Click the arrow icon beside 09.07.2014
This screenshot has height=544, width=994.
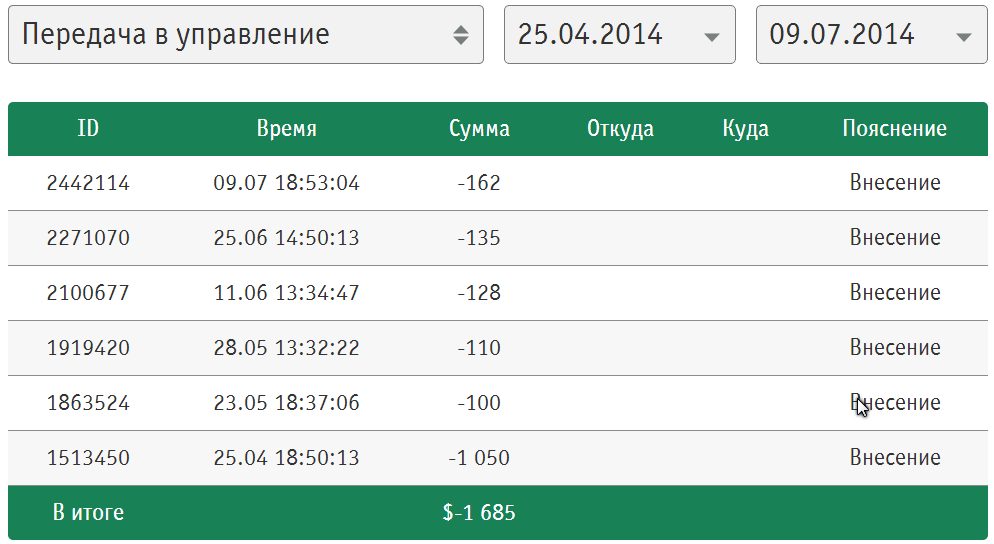pos(964,36)
